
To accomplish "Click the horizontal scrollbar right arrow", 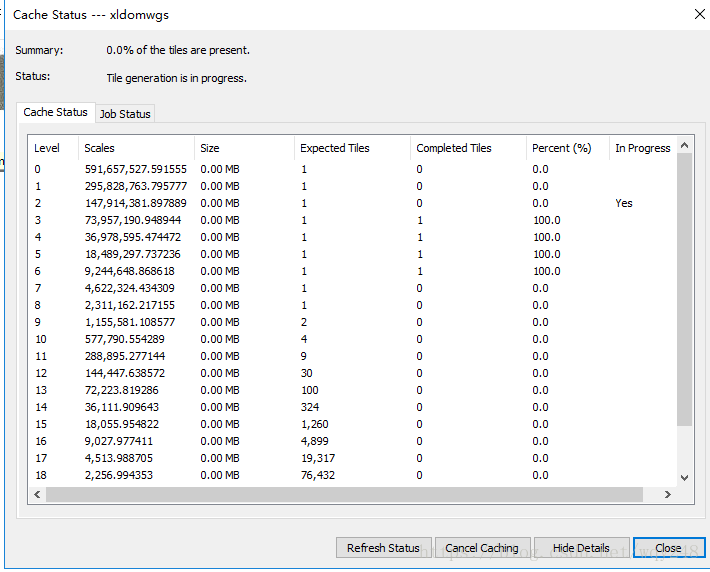I will (x=668, y=494).
